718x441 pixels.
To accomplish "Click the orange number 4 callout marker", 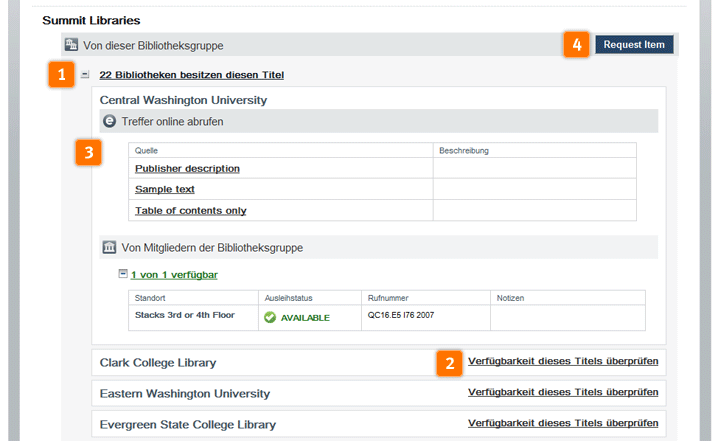I will click(x=576, y=45).
